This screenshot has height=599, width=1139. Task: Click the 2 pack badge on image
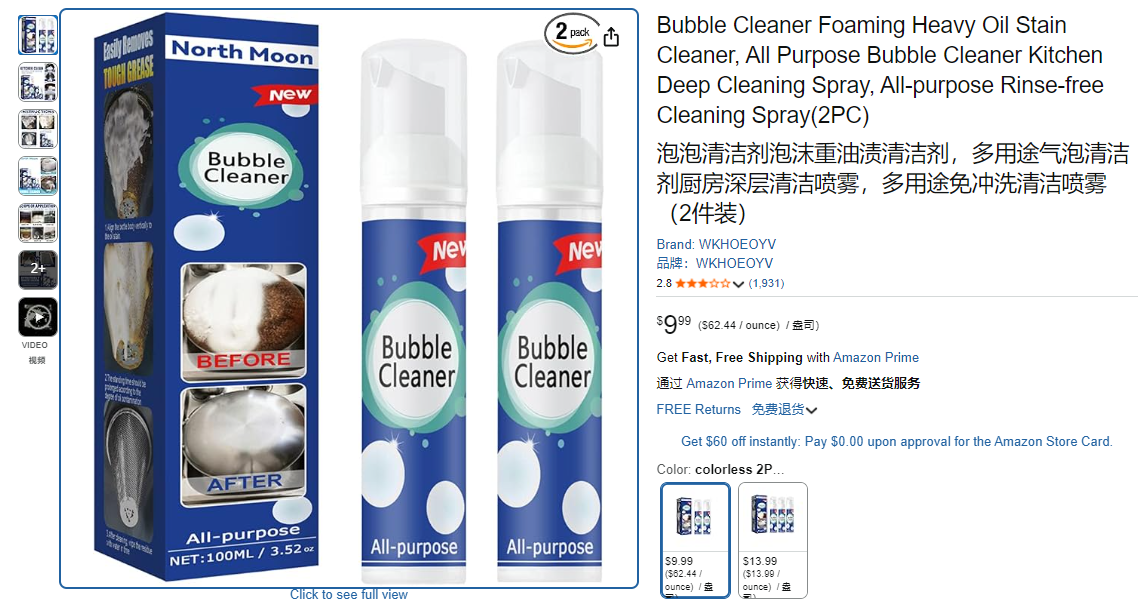[x=572, y=33]
